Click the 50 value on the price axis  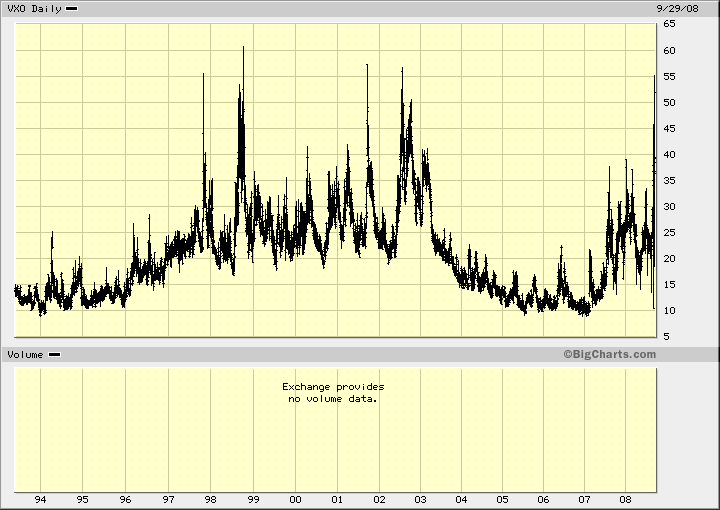pyautogui.click(x=669, y=102)
